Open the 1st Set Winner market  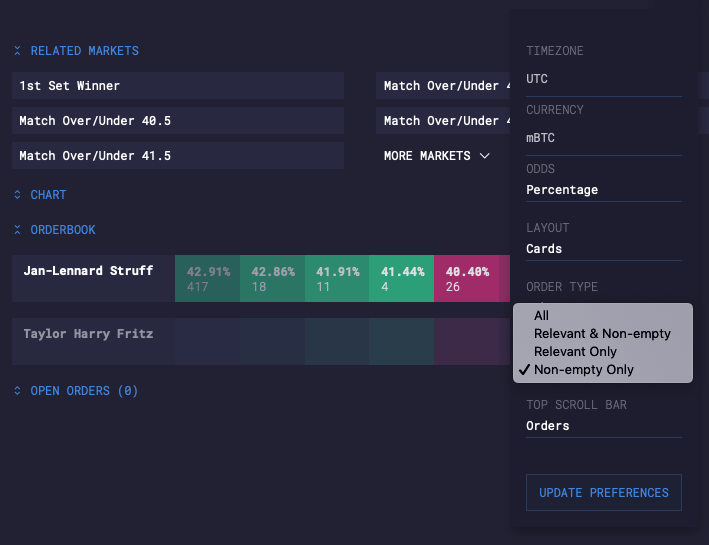(x=178, y=86)
